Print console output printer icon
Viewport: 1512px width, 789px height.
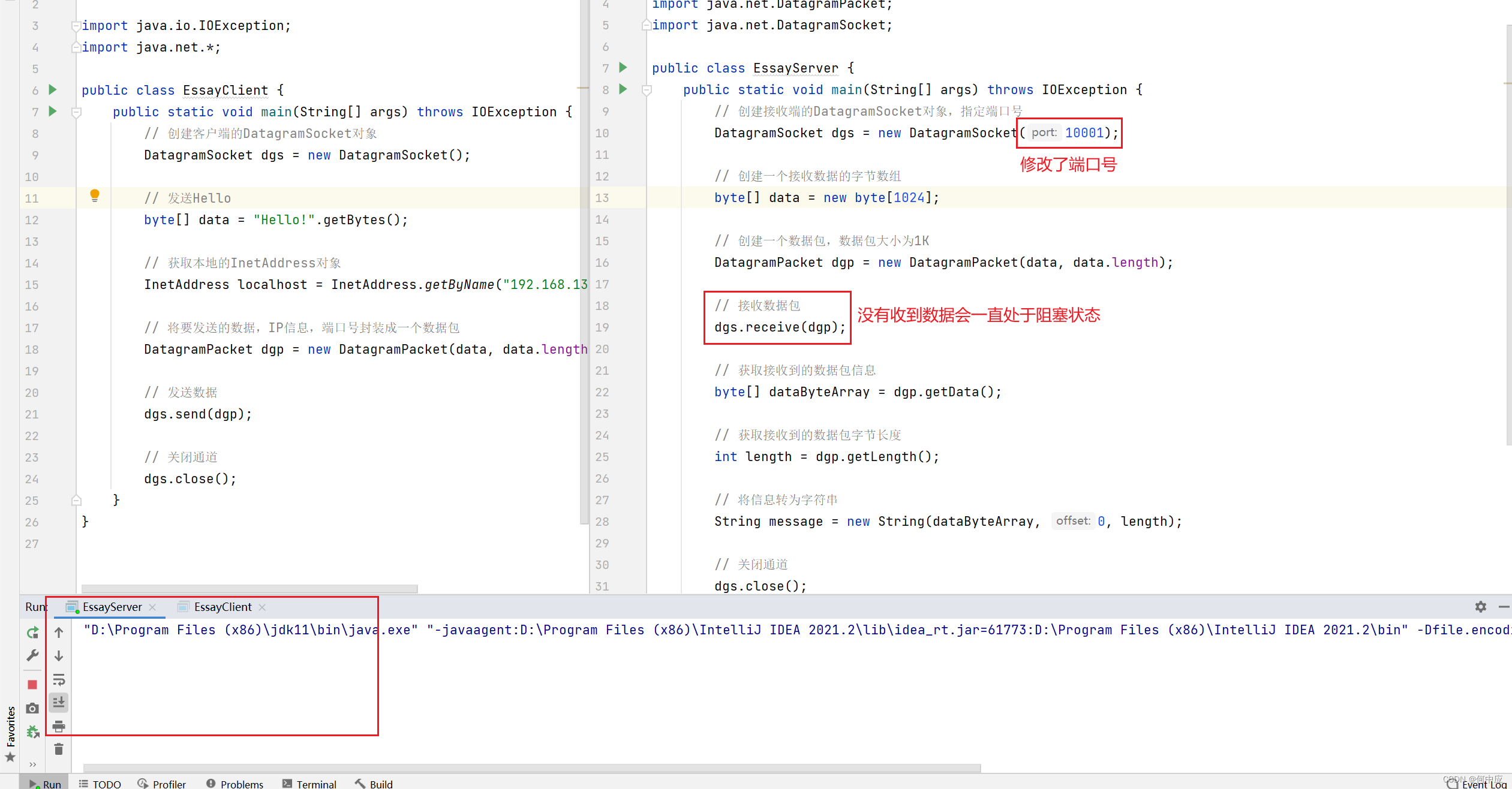(x=59, y=727)
